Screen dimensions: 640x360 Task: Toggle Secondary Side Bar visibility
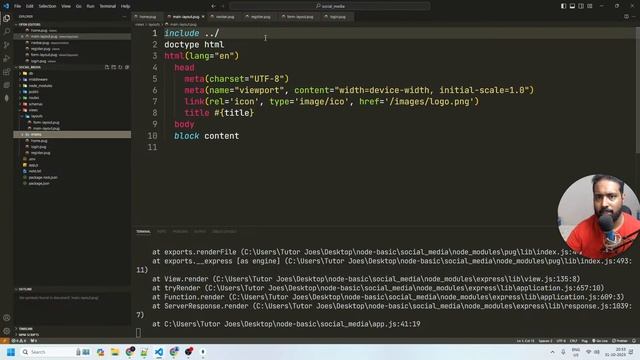point(581,6)
